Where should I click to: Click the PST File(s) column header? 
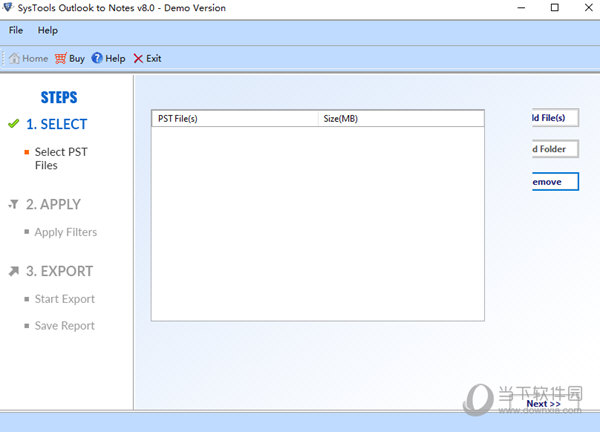tap(235, 119)
